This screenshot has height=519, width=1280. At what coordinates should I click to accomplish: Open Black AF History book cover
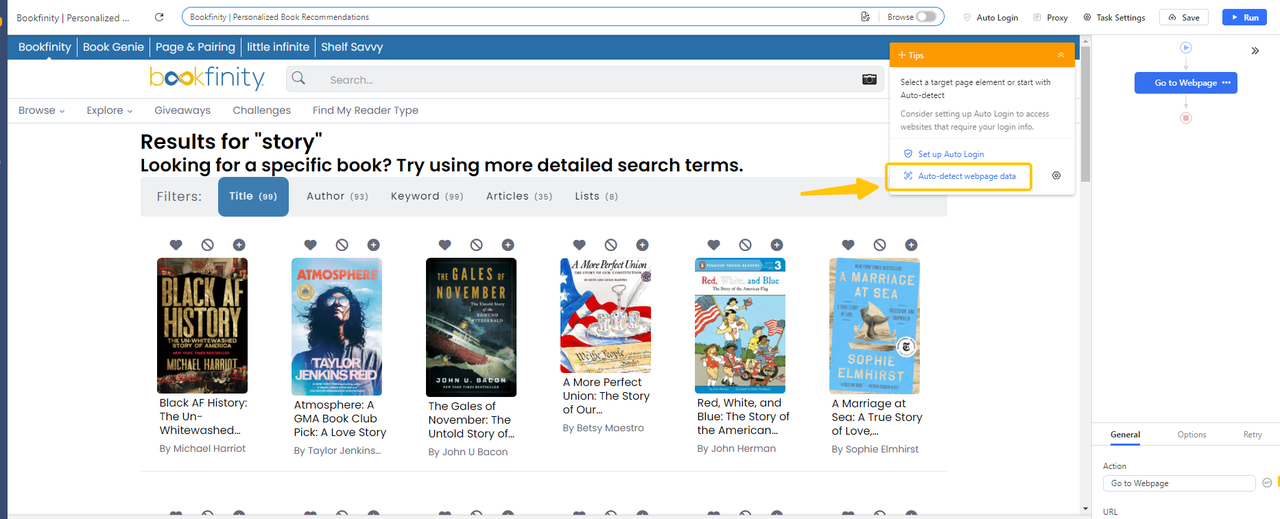203,325
